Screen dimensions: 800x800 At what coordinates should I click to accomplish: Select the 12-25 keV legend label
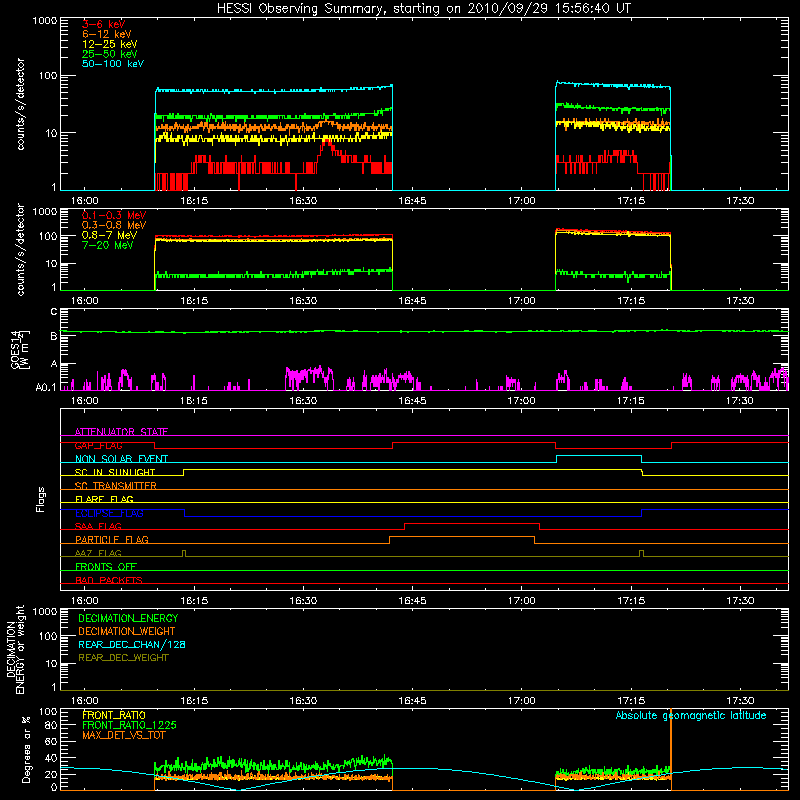(x=110, y=44)
